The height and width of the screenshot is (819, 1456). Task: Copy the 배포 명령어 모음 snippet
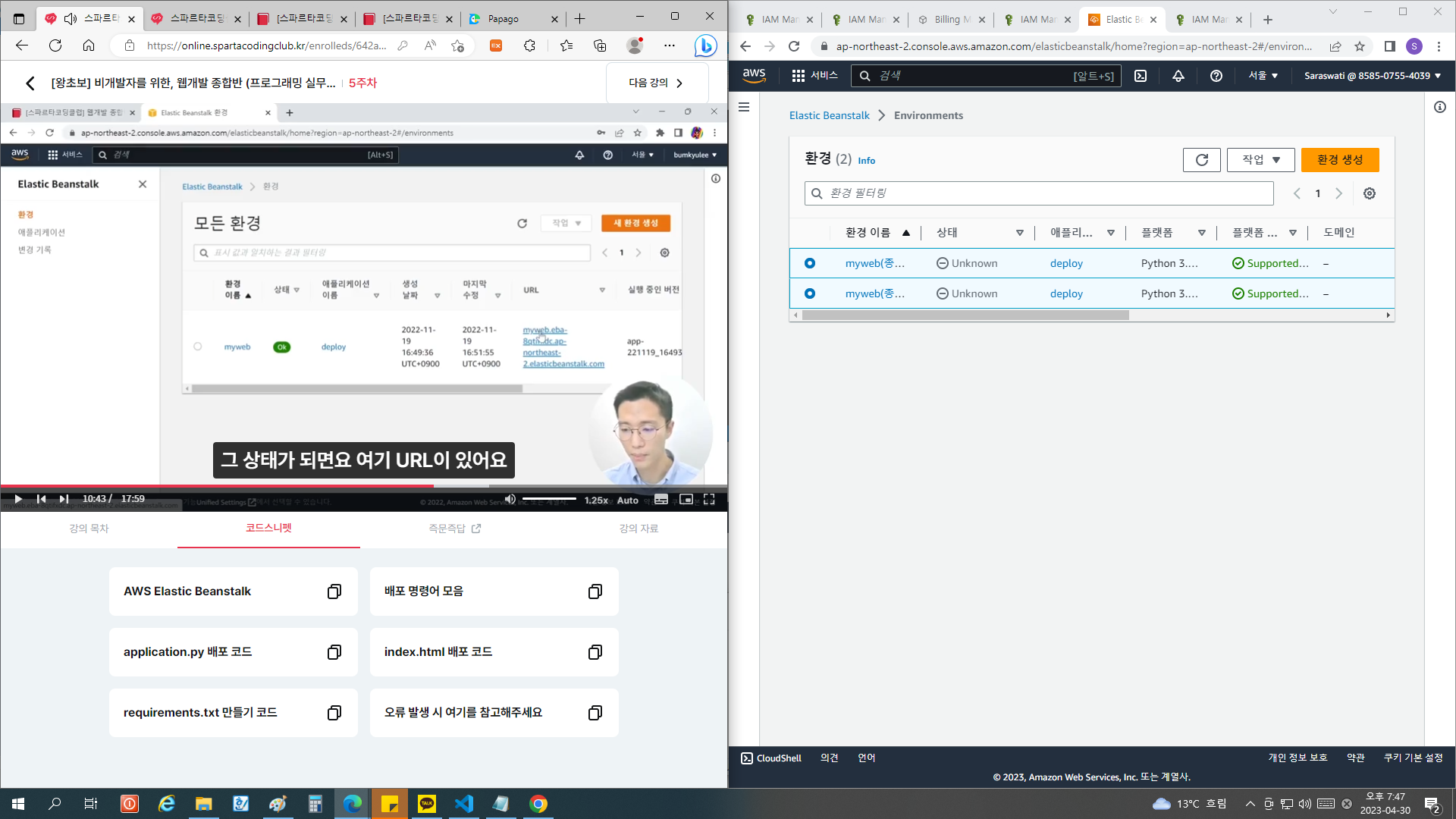[x=595, y=591]
